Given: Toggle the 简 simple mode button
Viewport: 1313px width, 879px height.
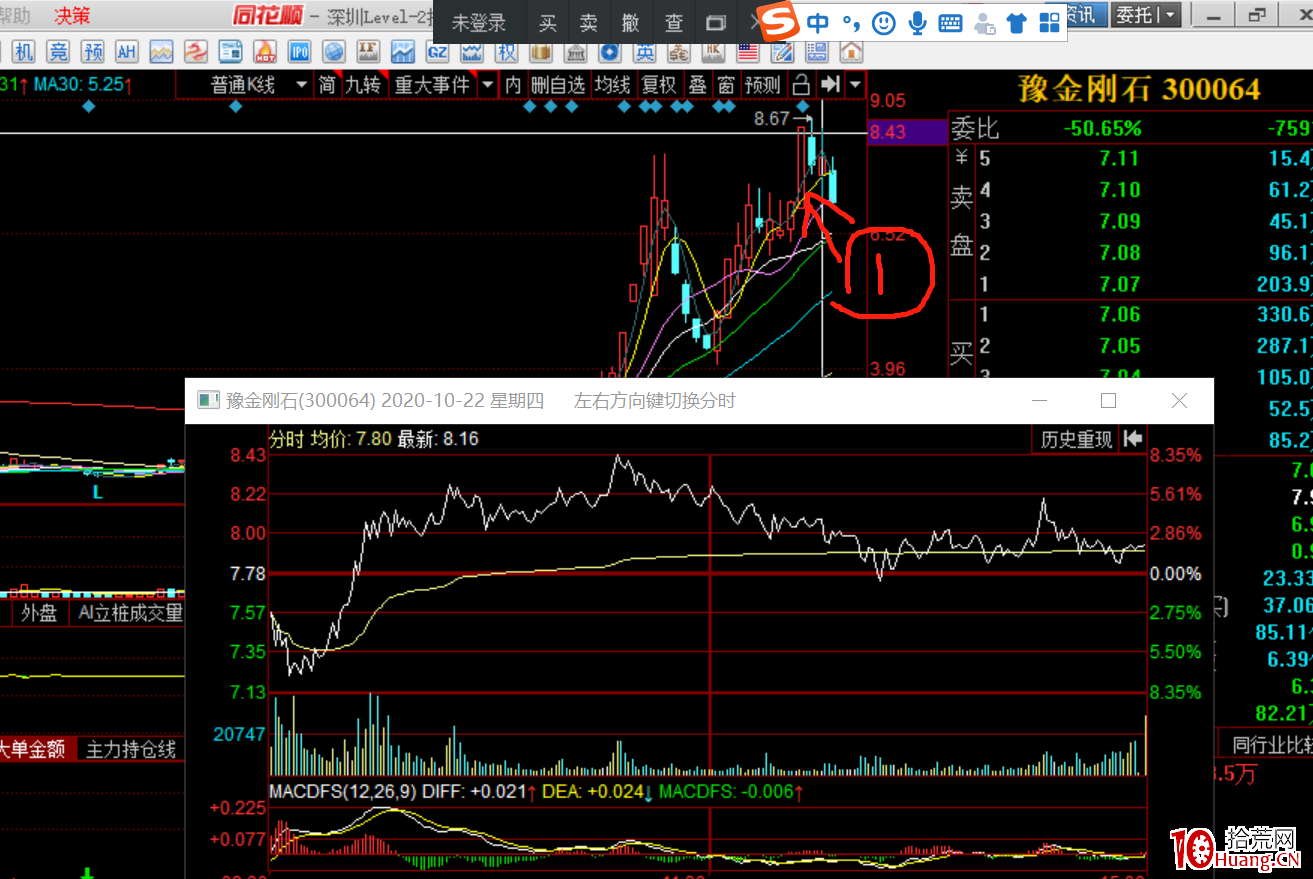Looking at the screenshot, I should 328,85.
